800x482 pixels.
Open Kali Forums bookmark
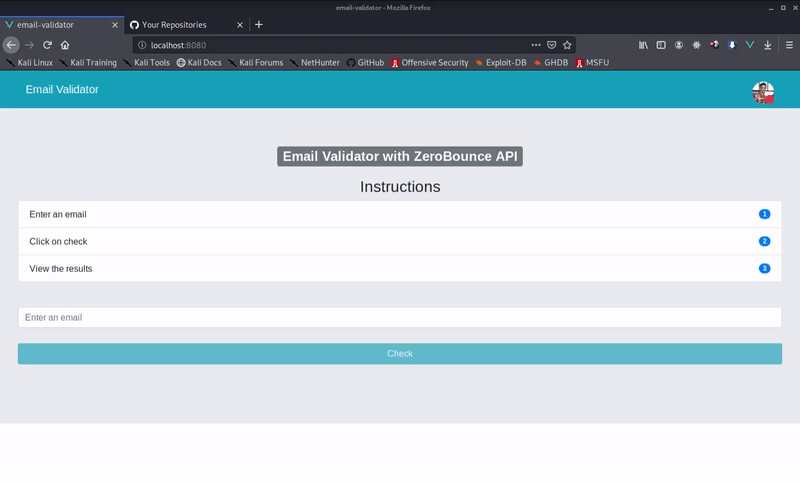pyautogui.click(x=255, y=63)
